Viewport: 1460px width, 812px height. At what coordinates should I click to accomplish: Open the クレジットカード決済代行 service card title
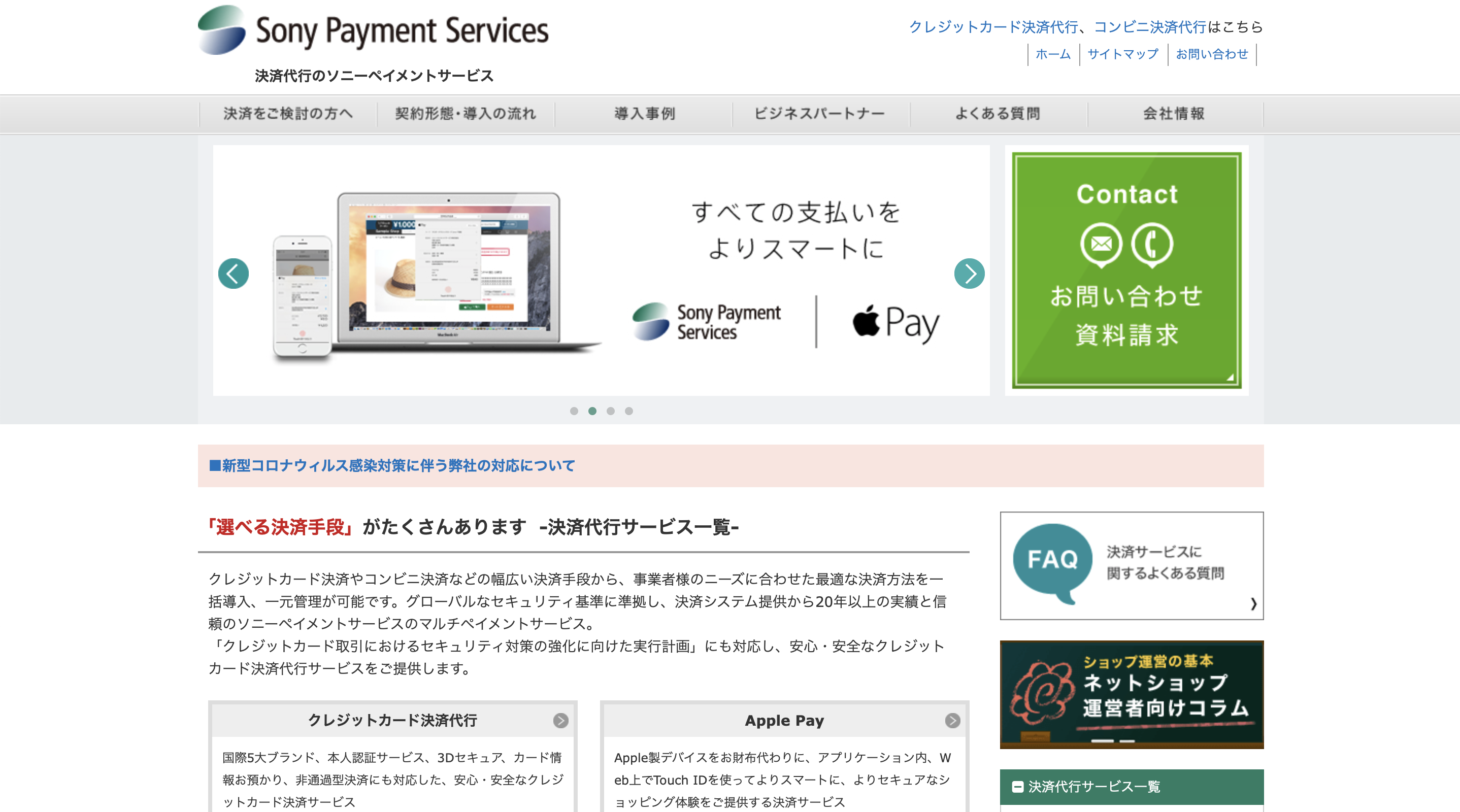click(392, 720)
